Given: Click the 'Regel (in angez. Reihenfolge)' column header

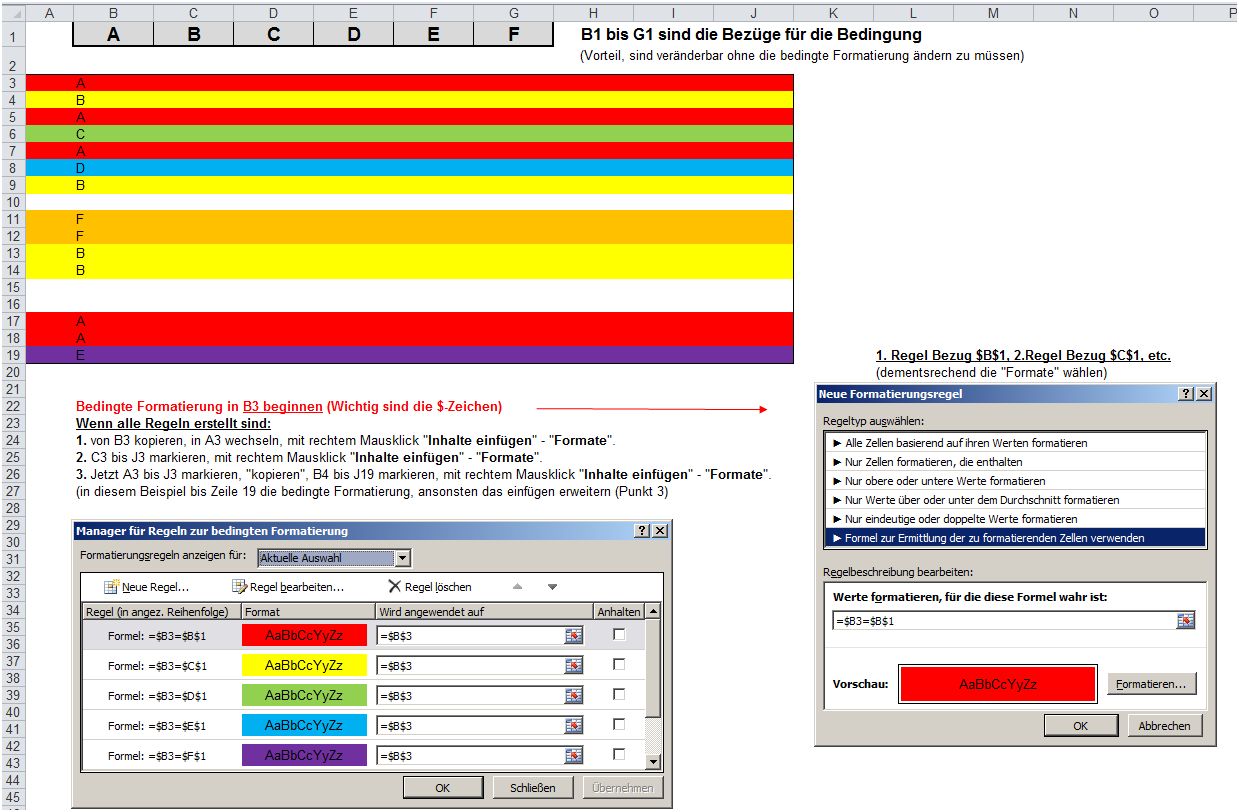Looking at the screenshot, I should tap(160, 611).
